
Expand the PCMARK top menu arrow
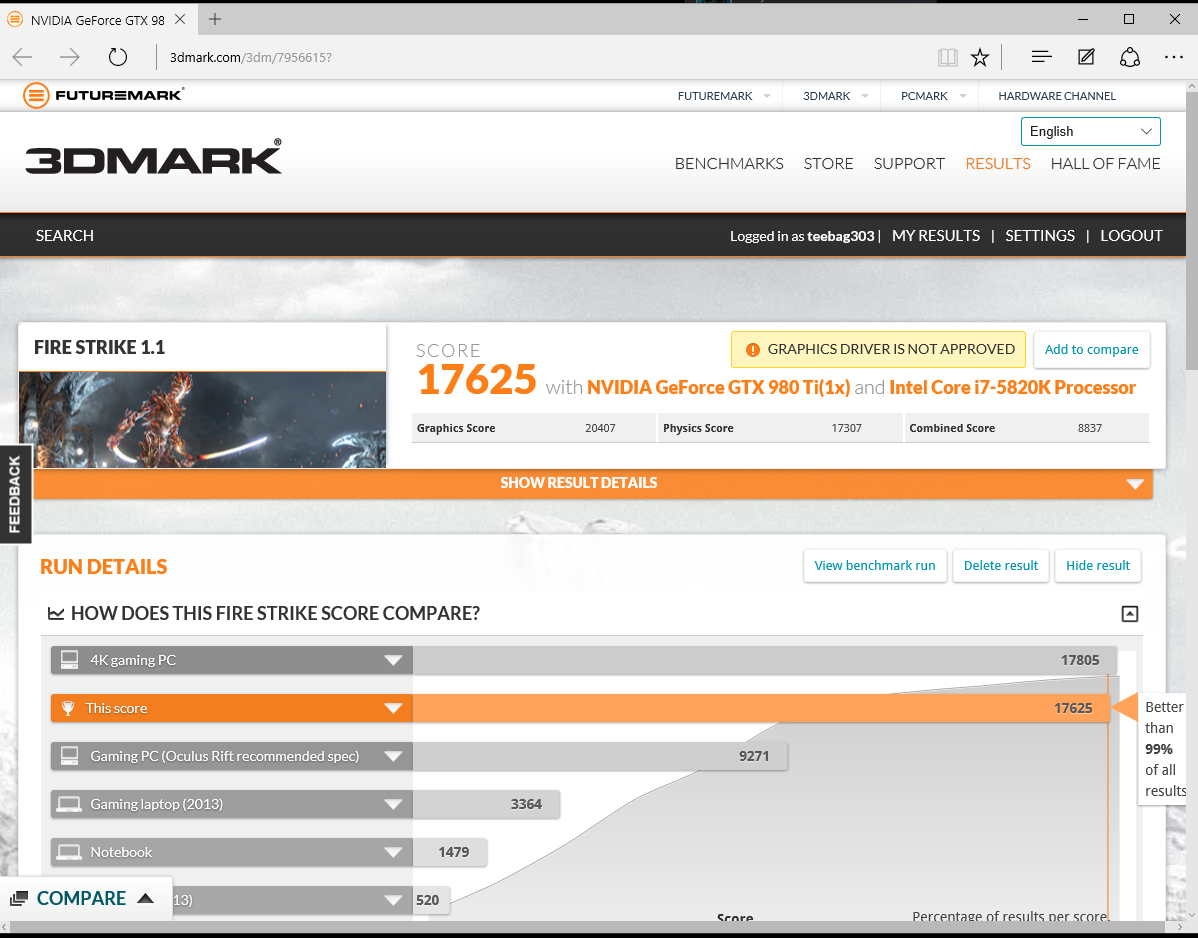963,95
